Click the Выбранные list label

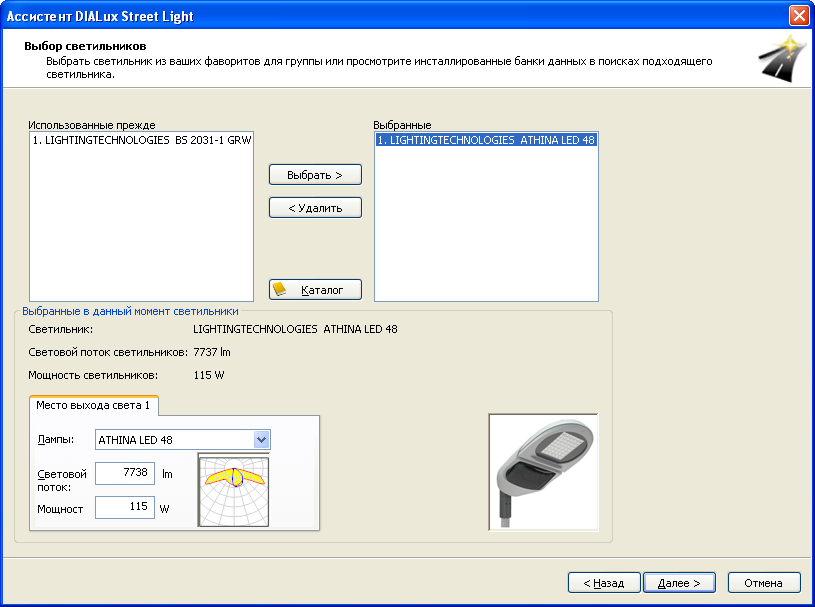(x=402, y=125)
